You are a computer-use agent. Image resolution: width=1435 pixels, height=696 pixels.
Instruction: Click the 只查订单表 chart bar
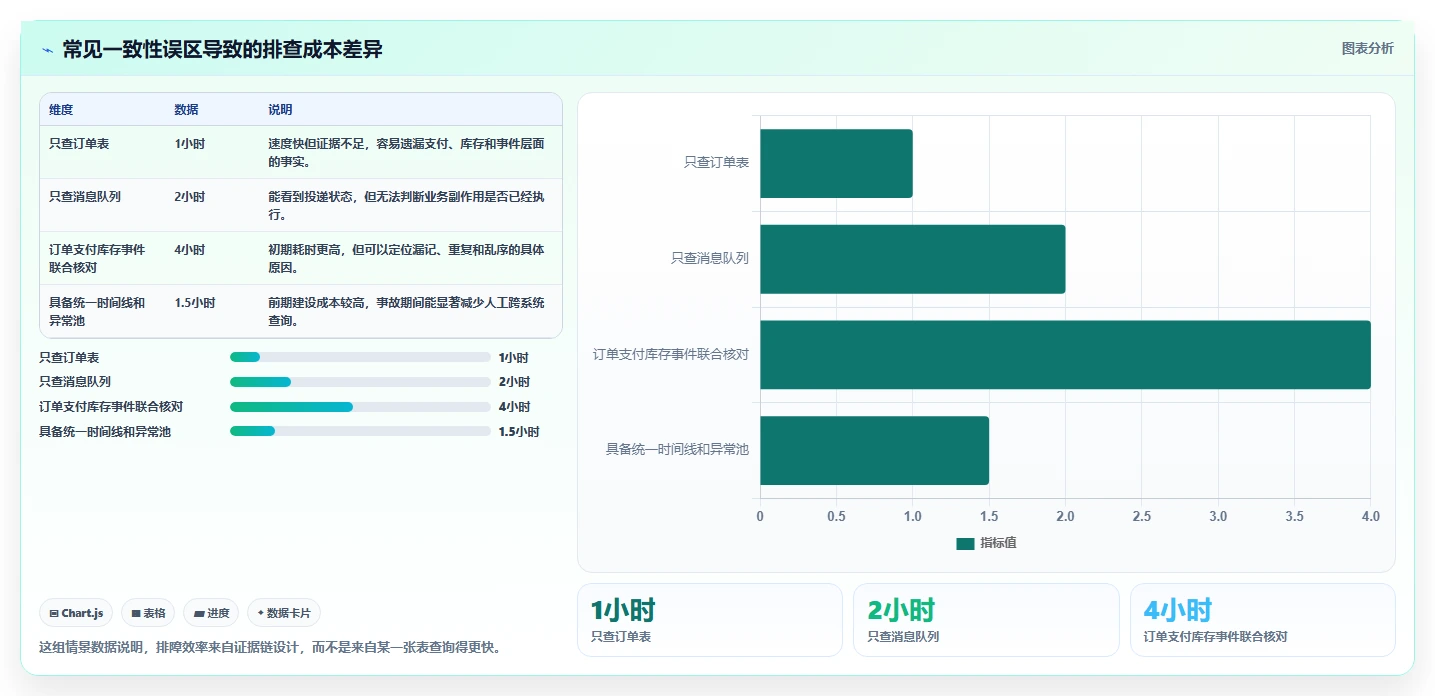click(836, 163)
